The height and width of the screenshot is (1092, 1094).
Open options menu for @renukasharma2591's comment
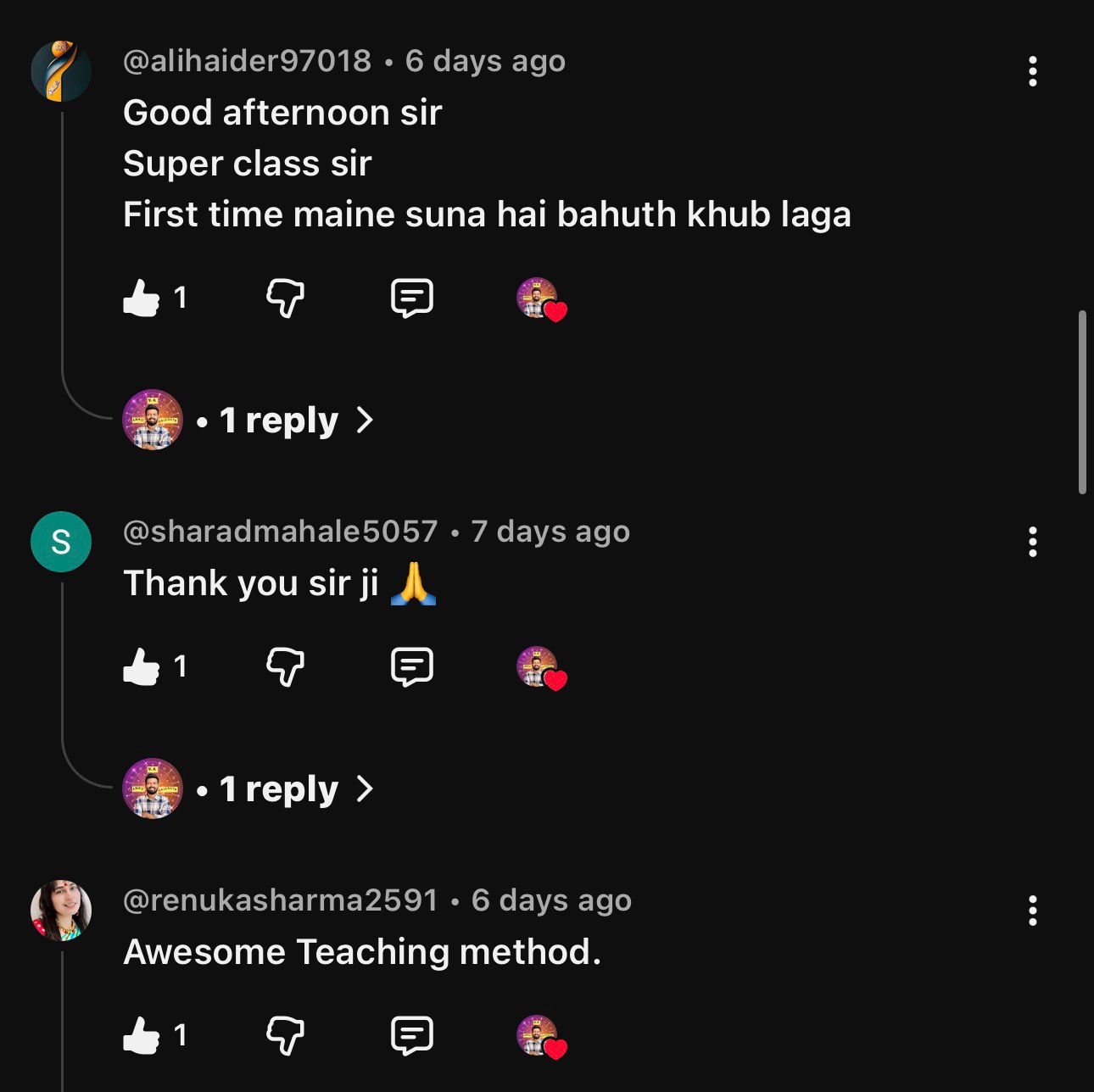(x=1032, y=911)
